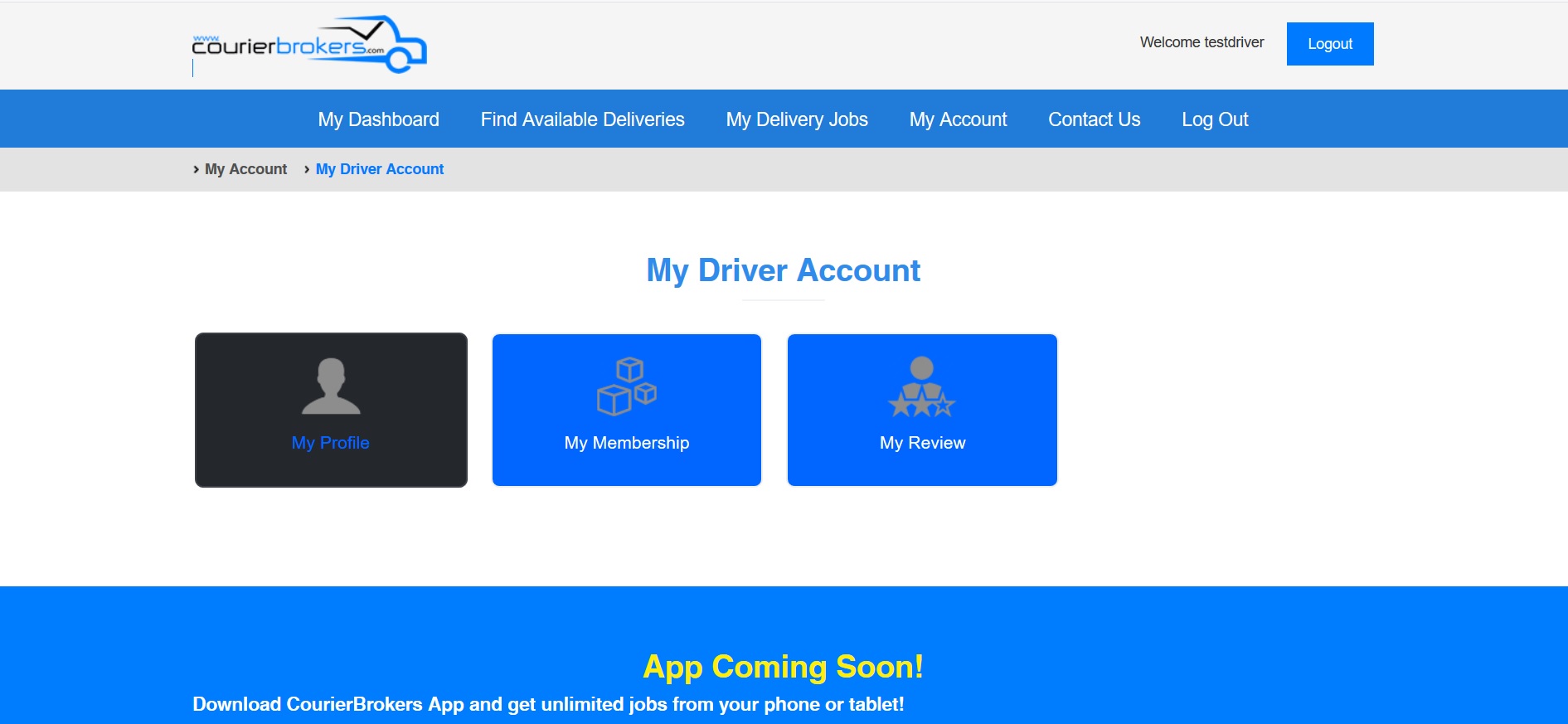The image size is (1568, 724).
Task: Click the person silhouette icon on My Profile
Action: 331,386
